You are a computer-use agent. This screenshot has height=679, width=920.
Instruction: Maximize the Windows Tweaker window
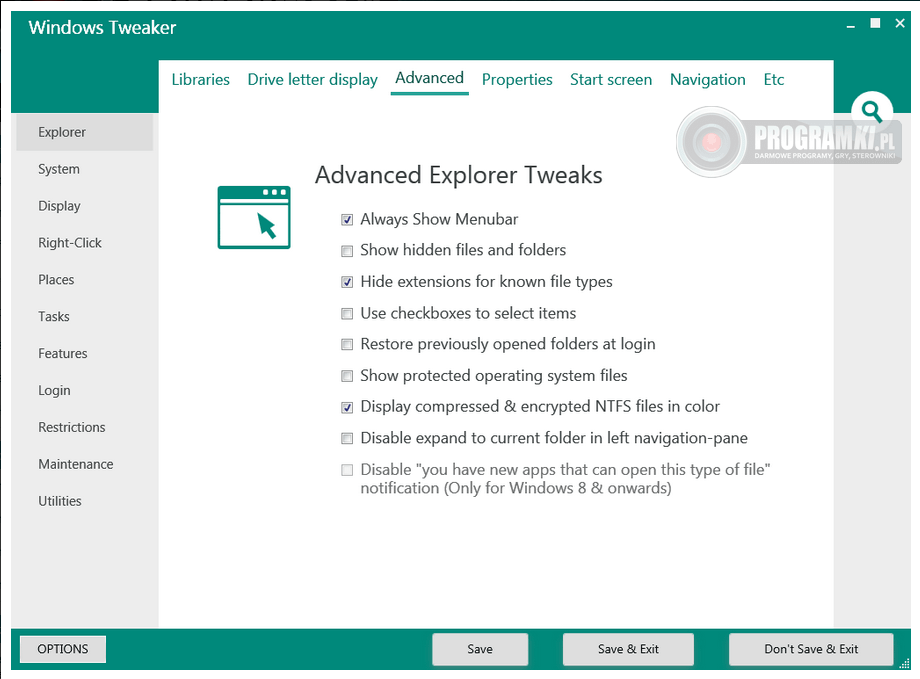pyautogui.click(x=875, y=23)
